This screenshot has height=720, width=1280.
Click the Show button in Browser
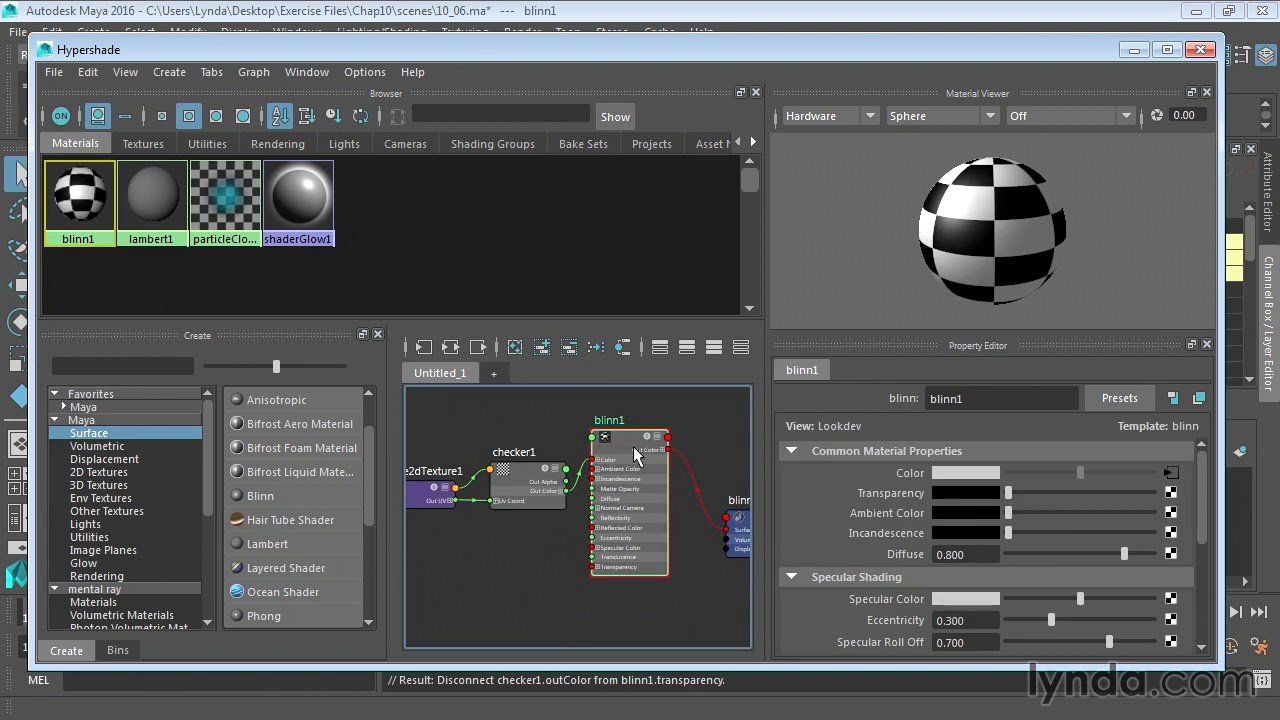615,116
